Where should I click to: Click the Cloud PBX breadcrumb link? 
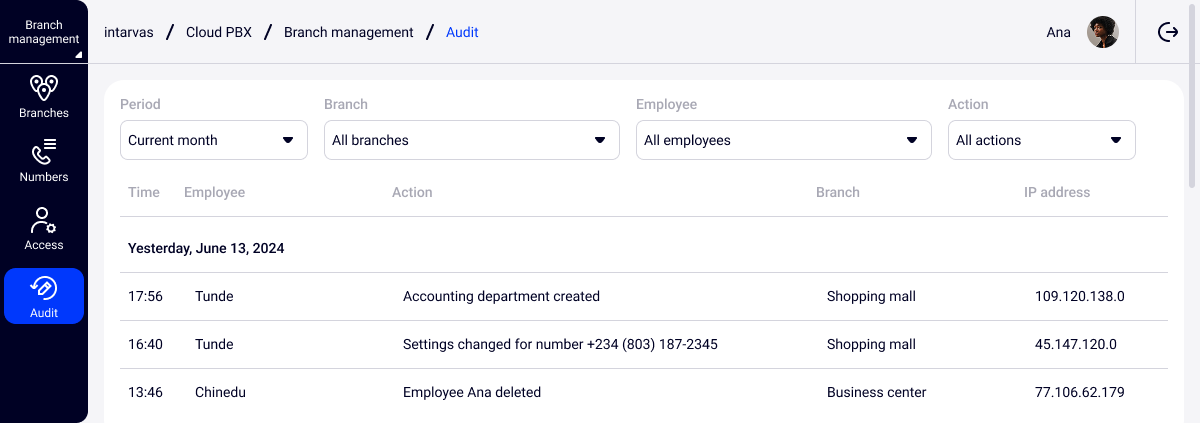pyautogui.click(x=218, y=32)
